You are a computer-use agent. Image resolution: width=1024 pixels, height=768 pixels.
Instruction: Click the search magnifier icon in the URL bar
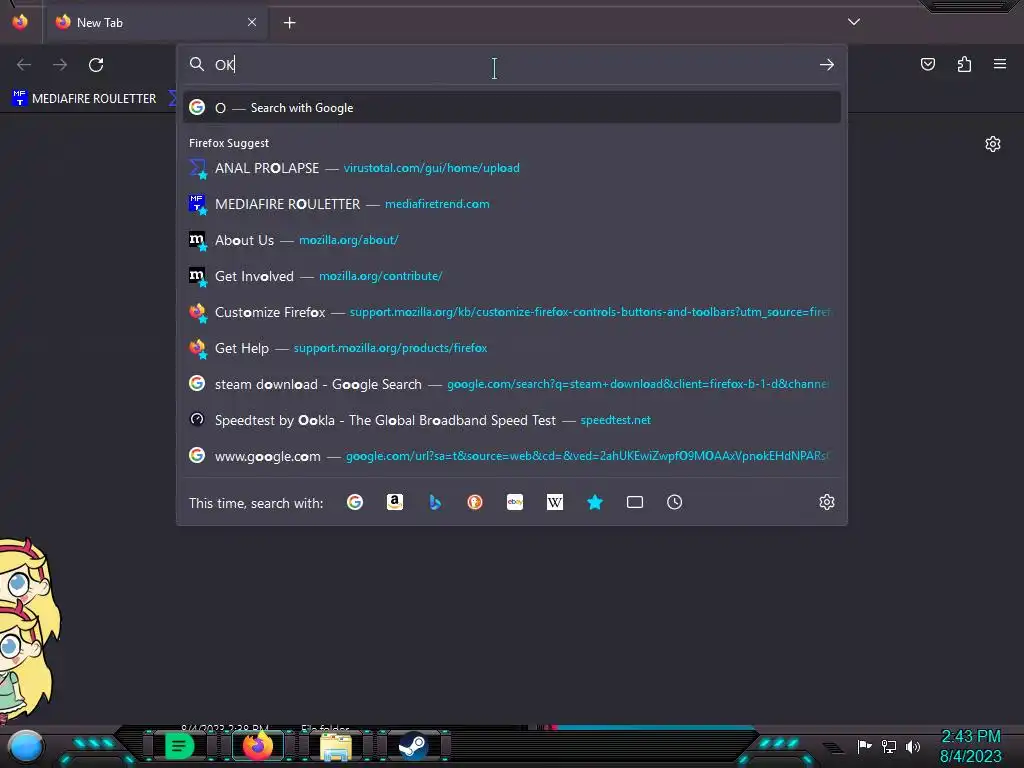tap(197, 64)
